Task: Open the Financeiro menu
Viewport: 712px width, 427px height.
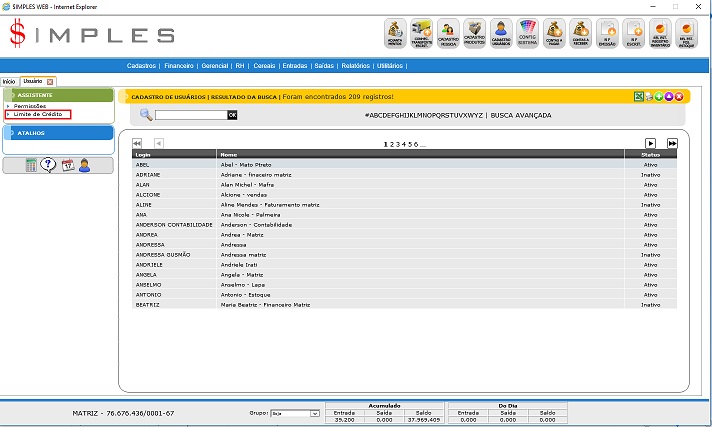Action: [179, 65]
